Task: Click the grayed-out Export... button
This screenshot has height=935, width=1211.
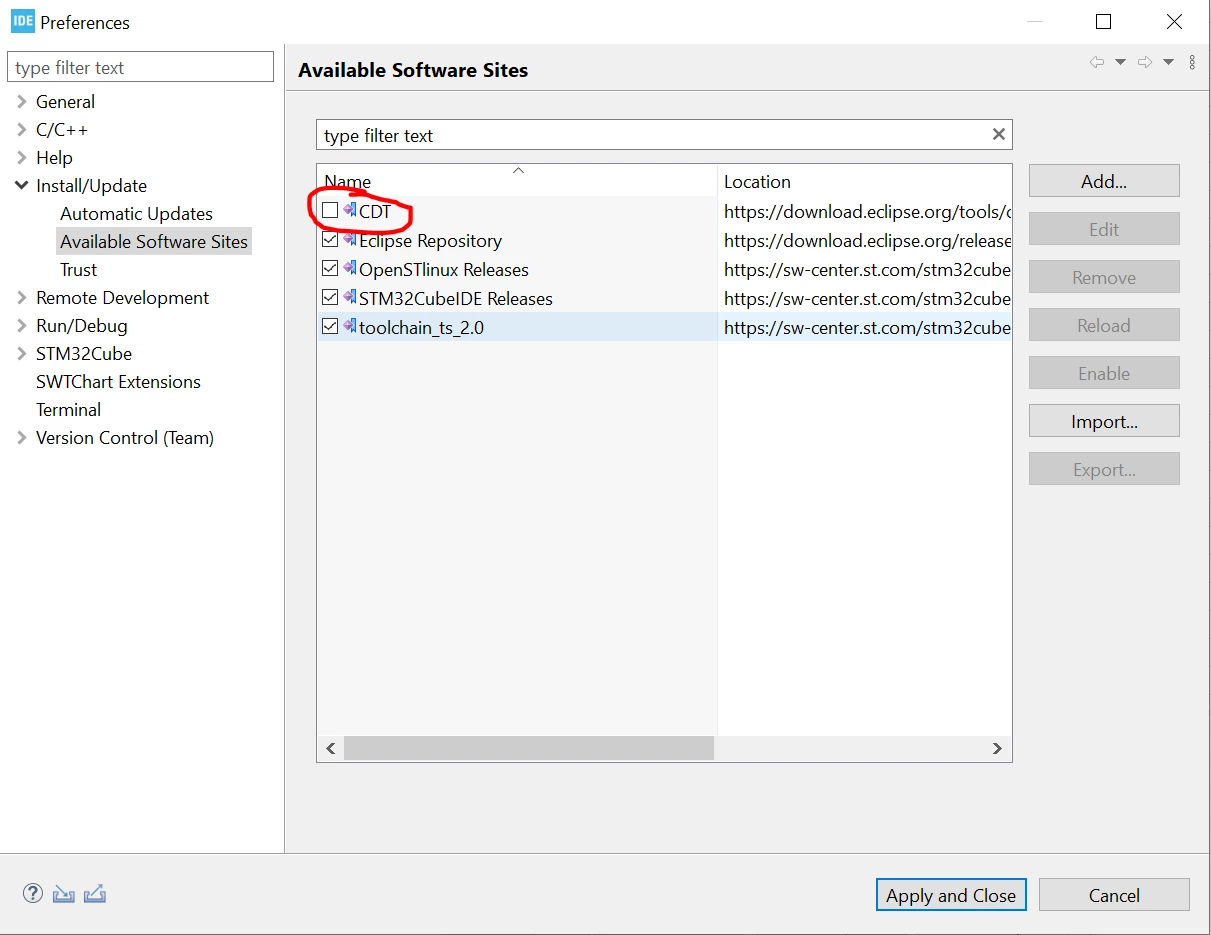Action: pos(1104,469)
